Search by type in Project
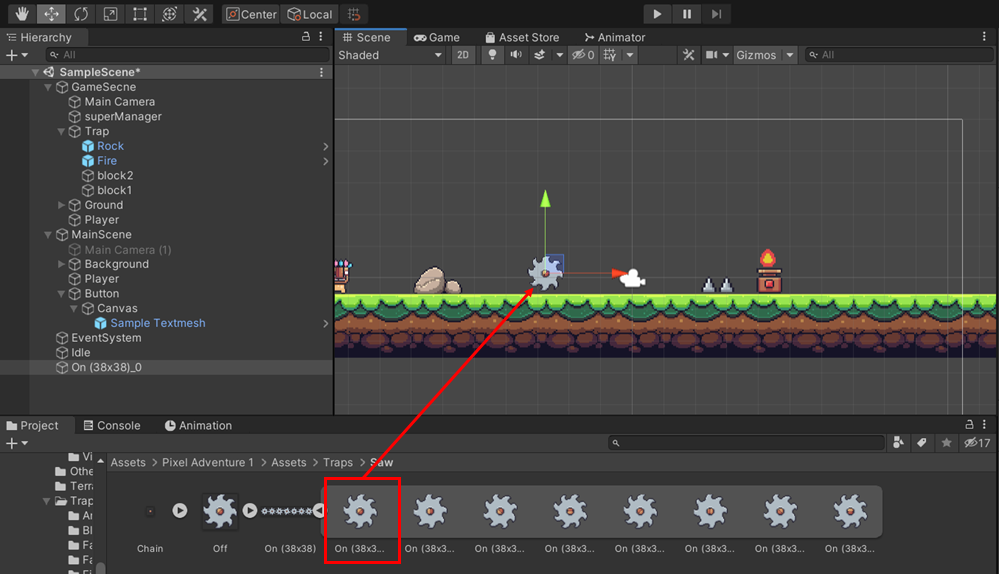The height and width of the screenshot is (574, 999). click(898, 443)
